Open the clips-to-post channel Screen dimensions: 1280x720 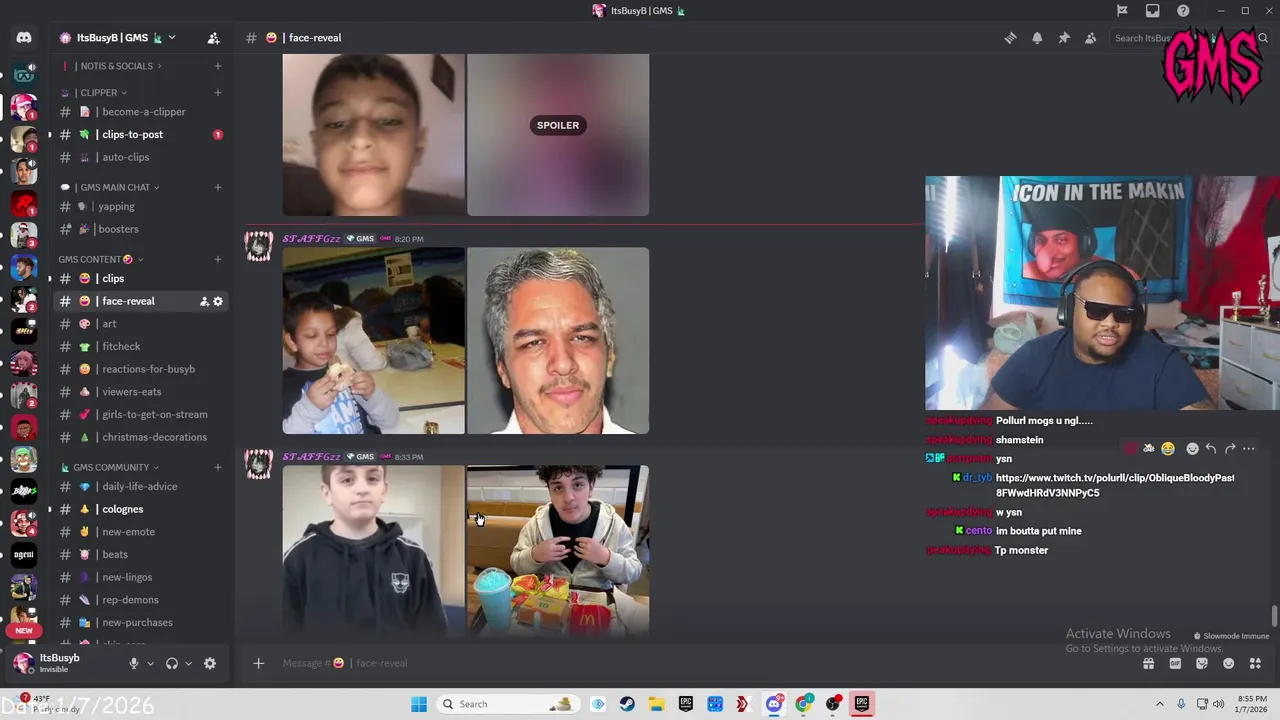(140, 134)
